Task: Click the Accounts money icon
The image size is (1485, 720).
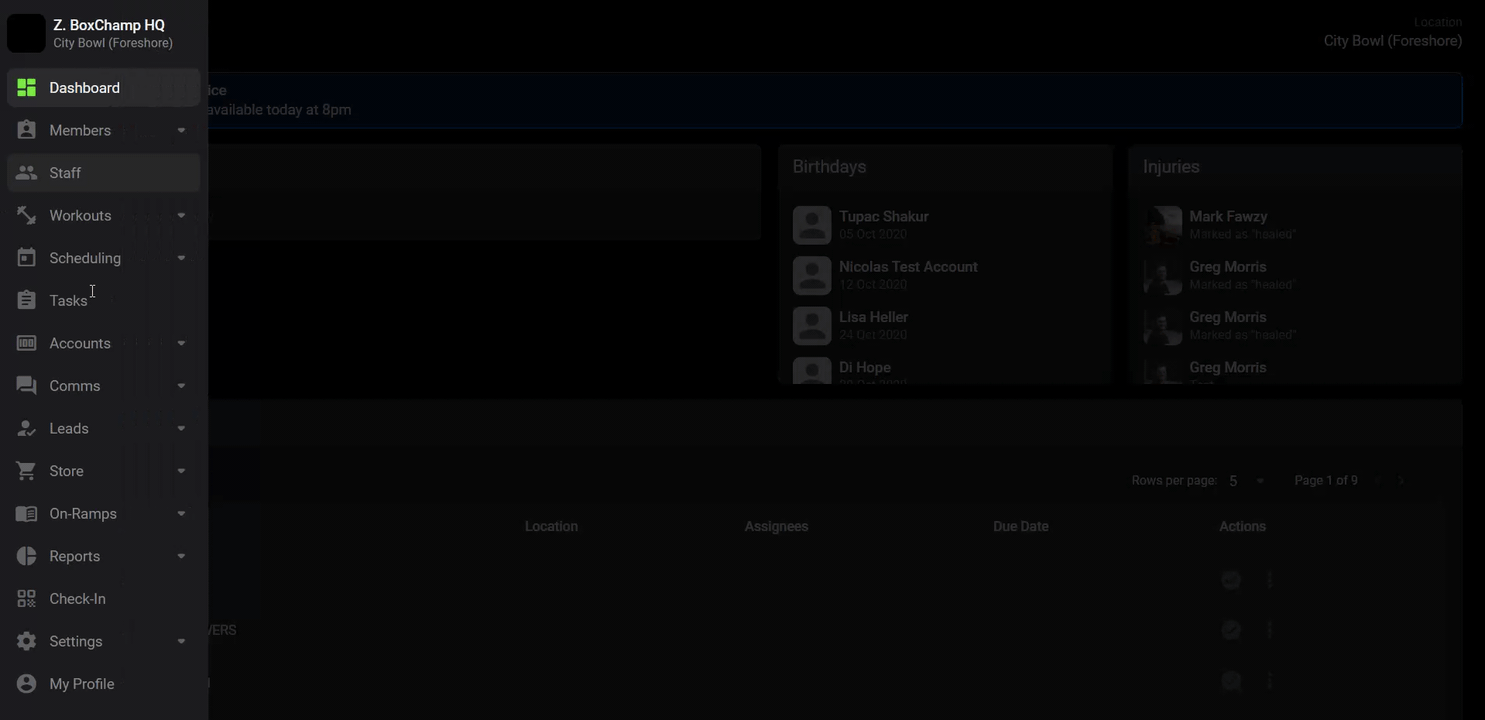Action: click(x=26, y=343)
